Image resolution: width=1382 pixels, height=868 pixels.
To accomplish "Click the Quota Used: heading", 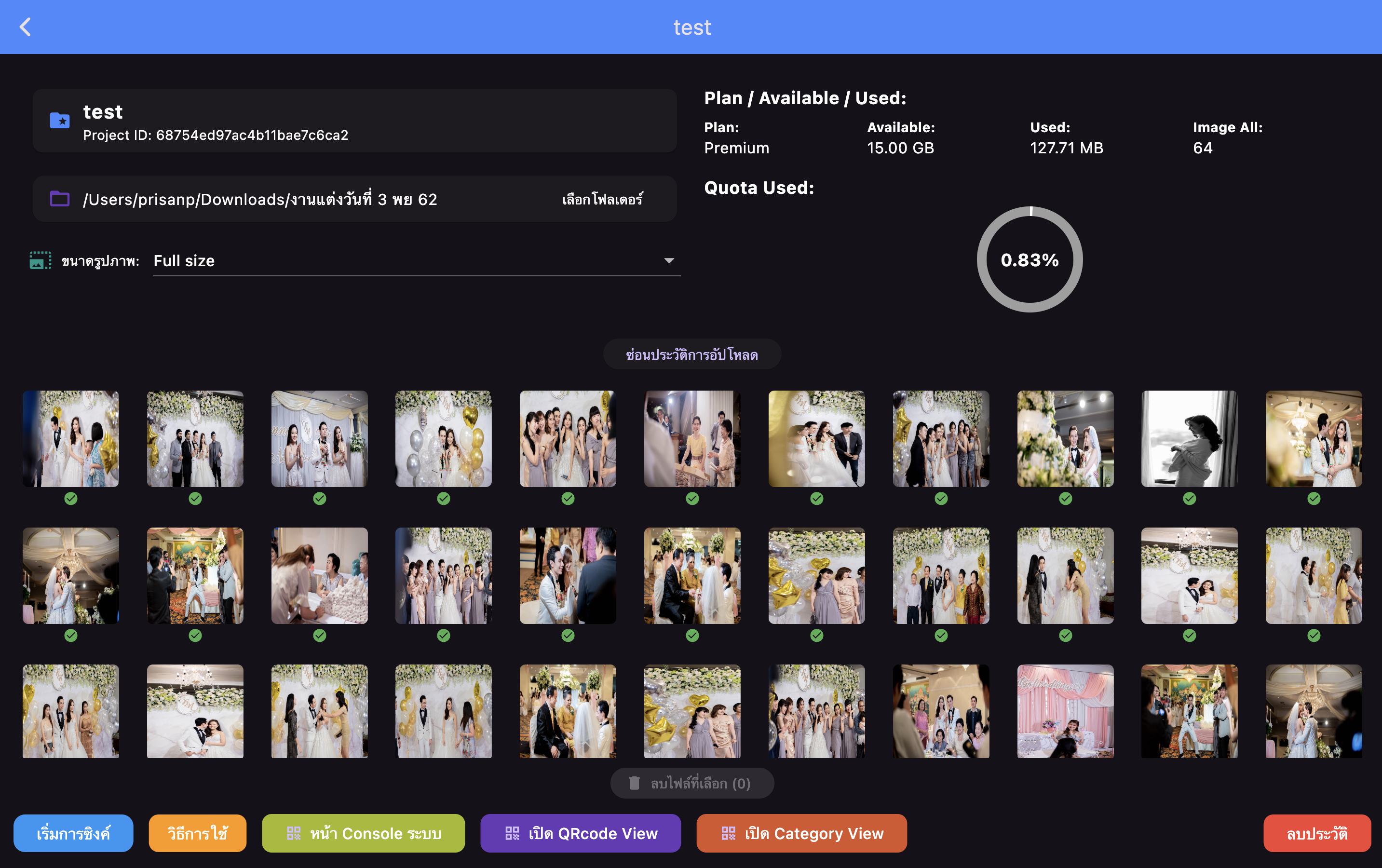I will coord(759,188).
